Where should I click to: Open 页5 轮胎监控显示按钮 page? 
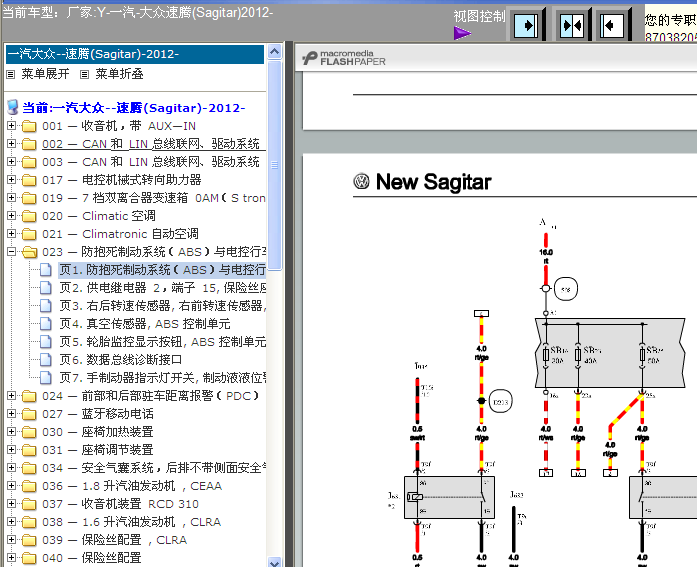click(x=162, y=342)
